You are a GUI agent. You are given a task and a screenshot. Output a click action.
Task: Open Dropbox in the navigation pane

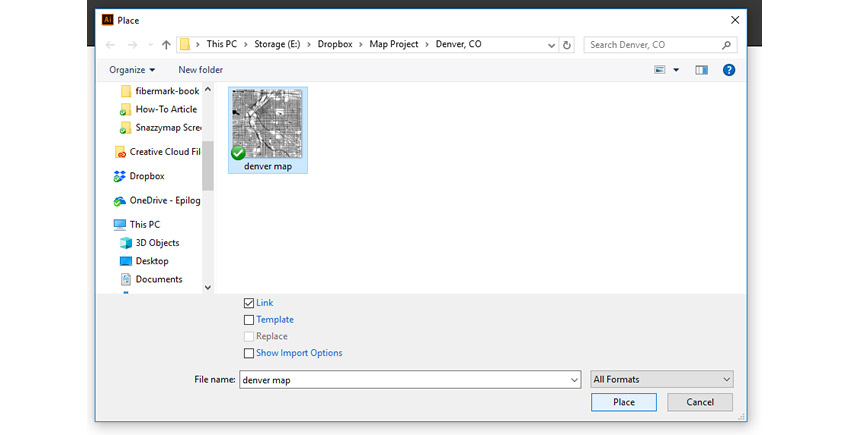point(146,176)
